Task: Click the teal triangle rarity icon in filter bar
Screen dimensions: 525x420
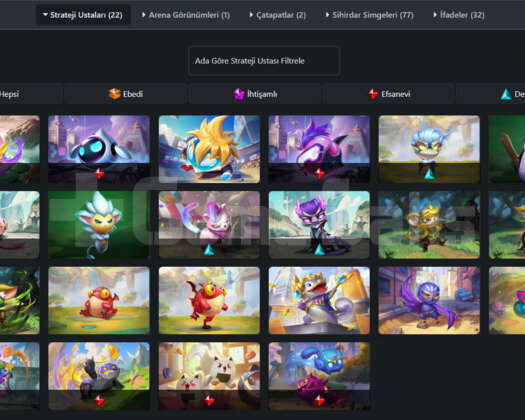Action: [x=506, y=94]
